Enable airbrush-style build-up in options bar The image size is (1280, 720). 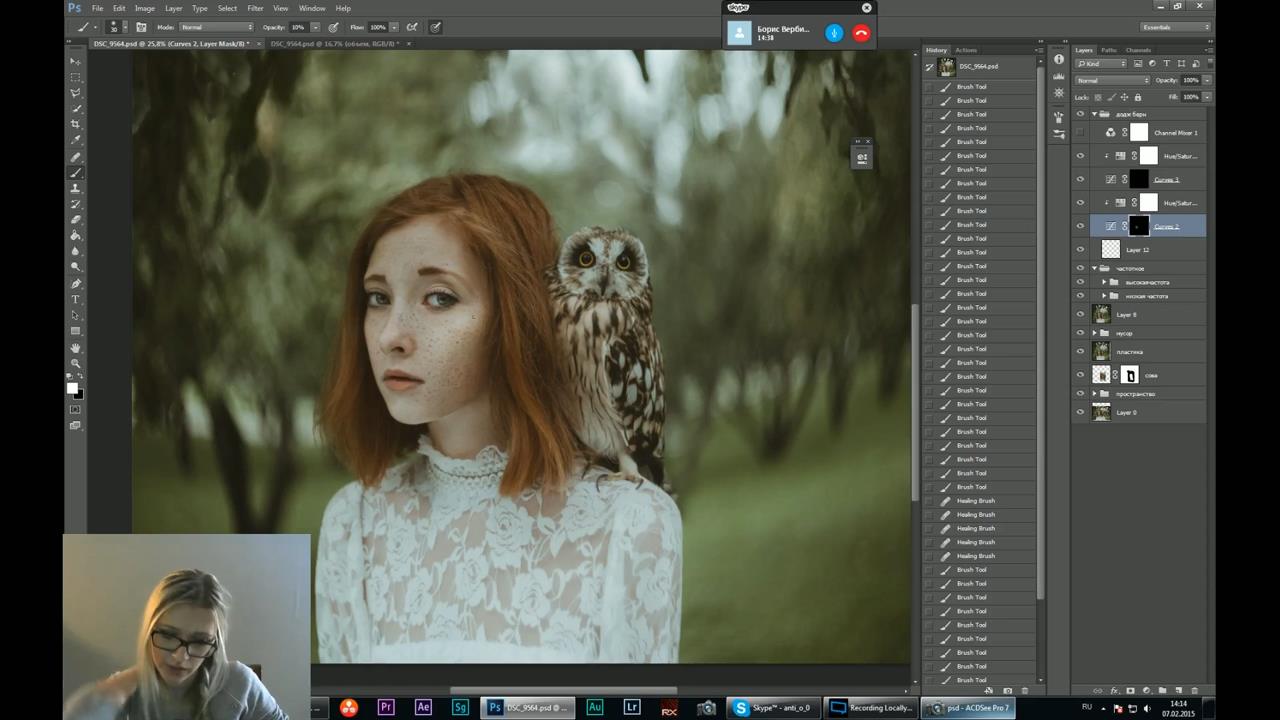412,27
